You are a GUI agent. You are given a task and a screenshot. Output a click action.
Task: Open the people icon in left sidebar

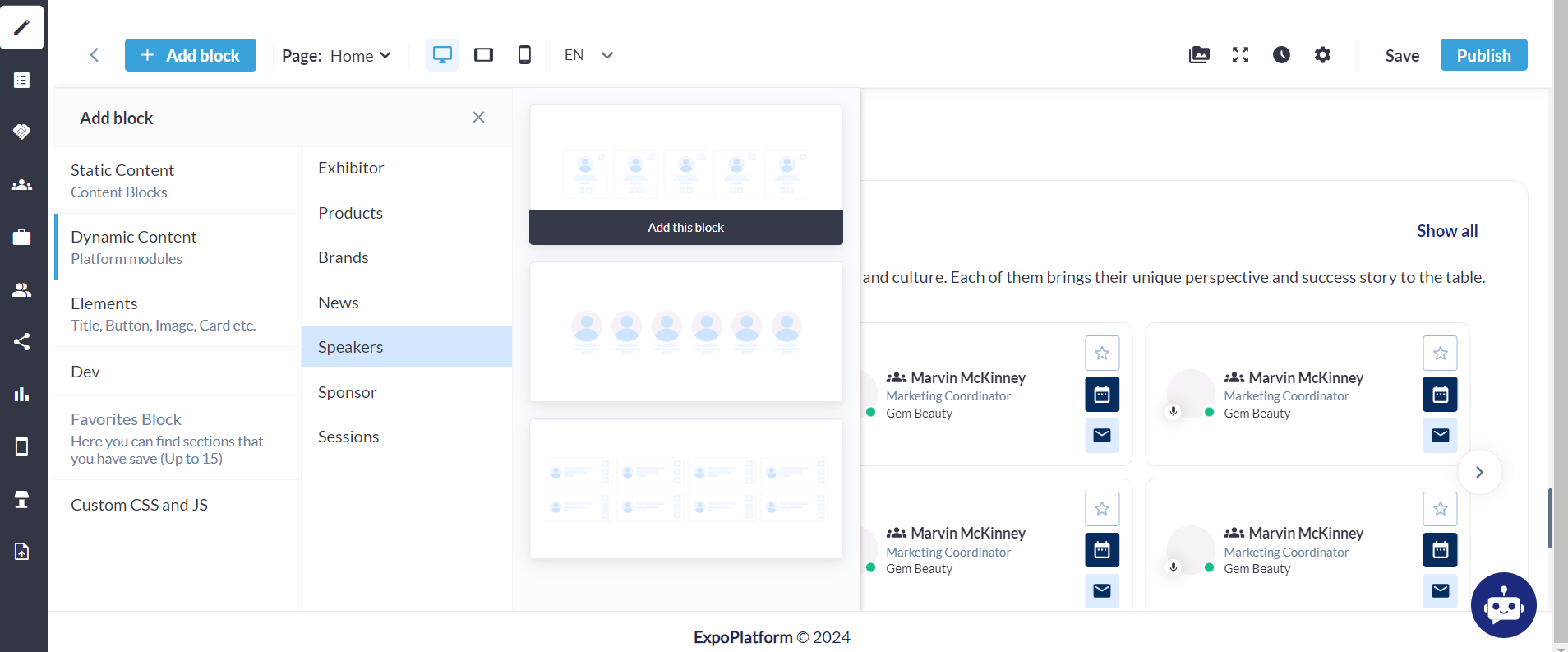[x=22, y=289]
